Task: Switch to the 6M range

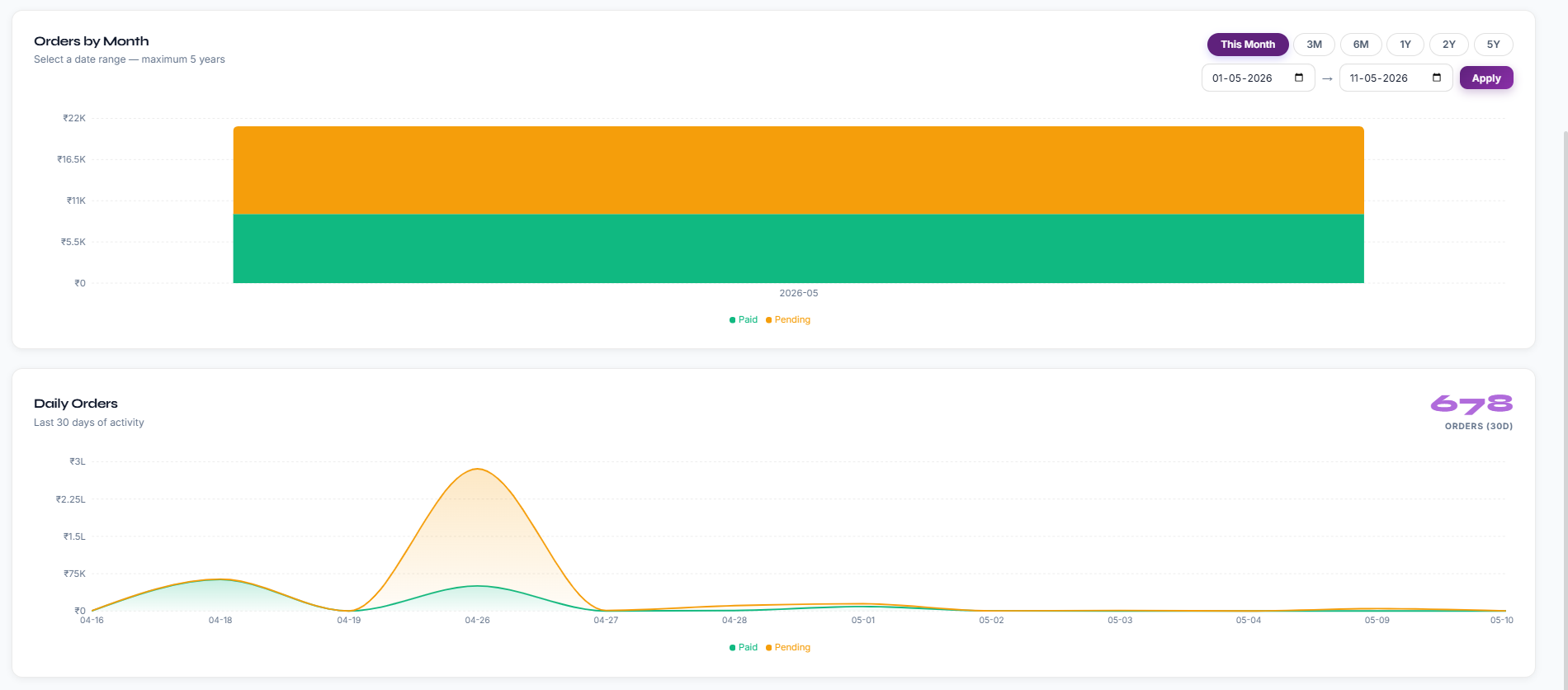Action: [x=1361, y=45]
